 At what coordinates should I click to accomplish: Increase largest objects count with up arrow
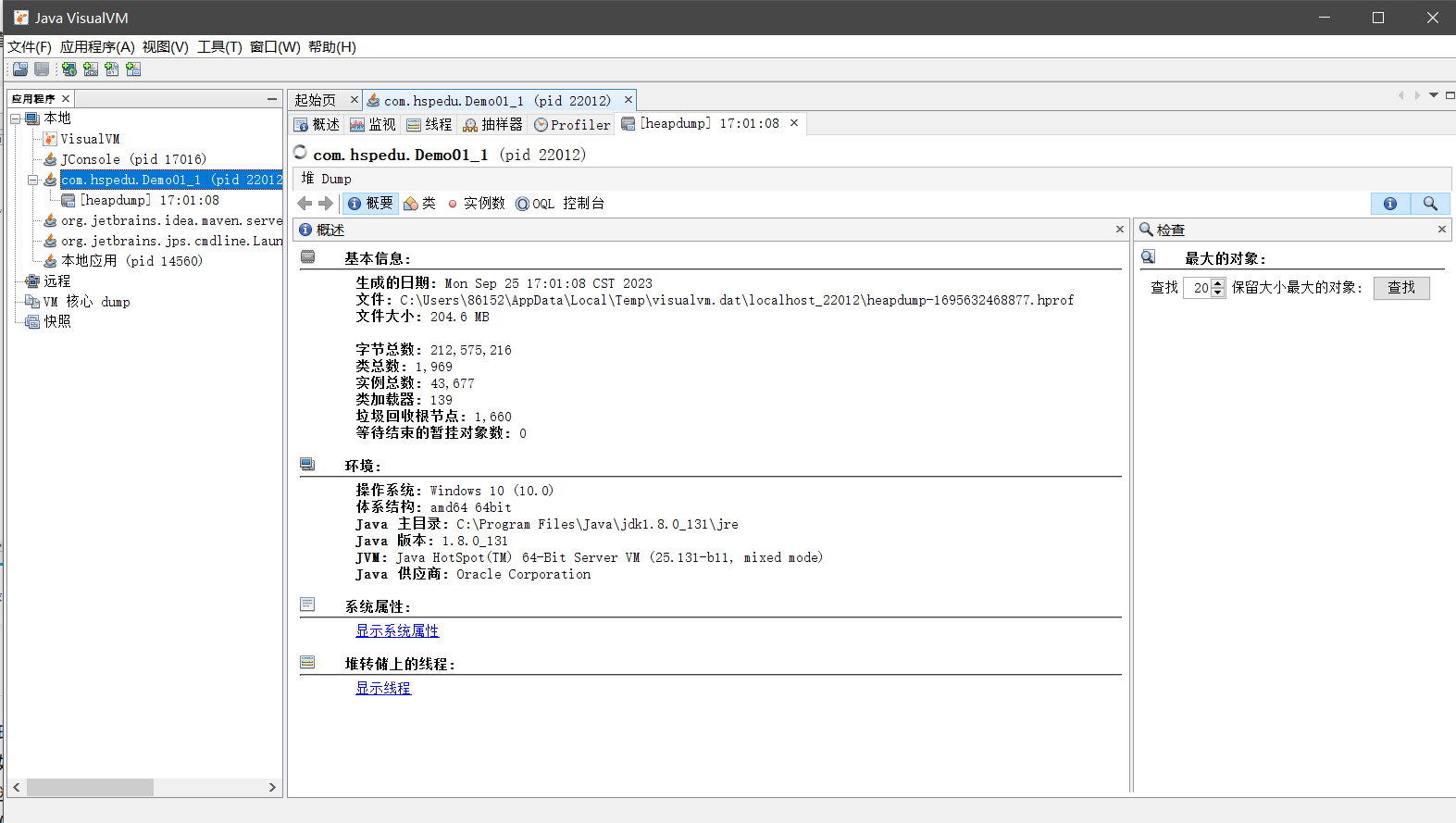pos(1218,283)
